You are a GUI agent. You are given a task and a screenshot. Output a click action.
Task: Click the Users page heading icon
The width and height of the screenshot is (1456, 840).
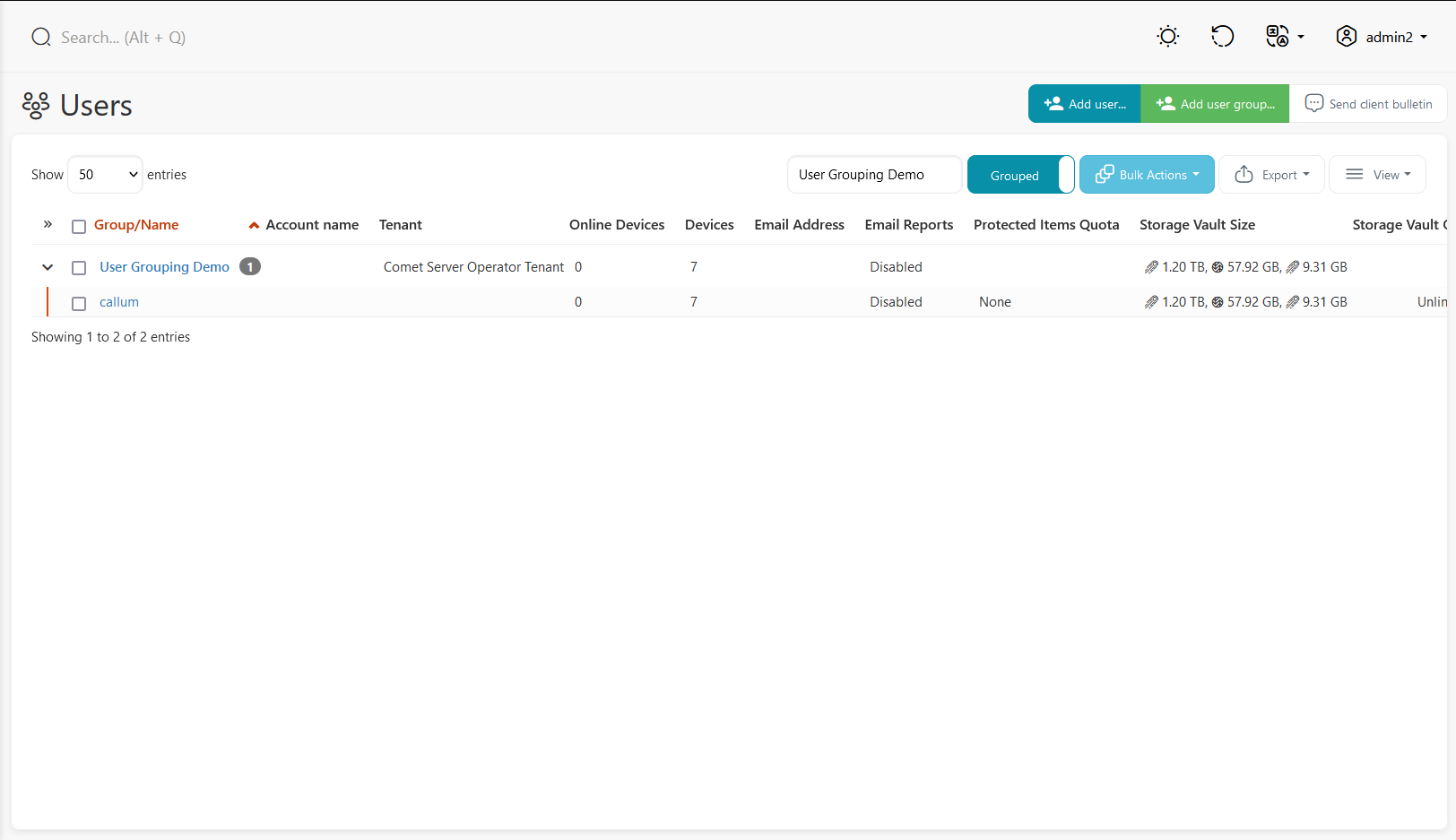click(36, 105)
